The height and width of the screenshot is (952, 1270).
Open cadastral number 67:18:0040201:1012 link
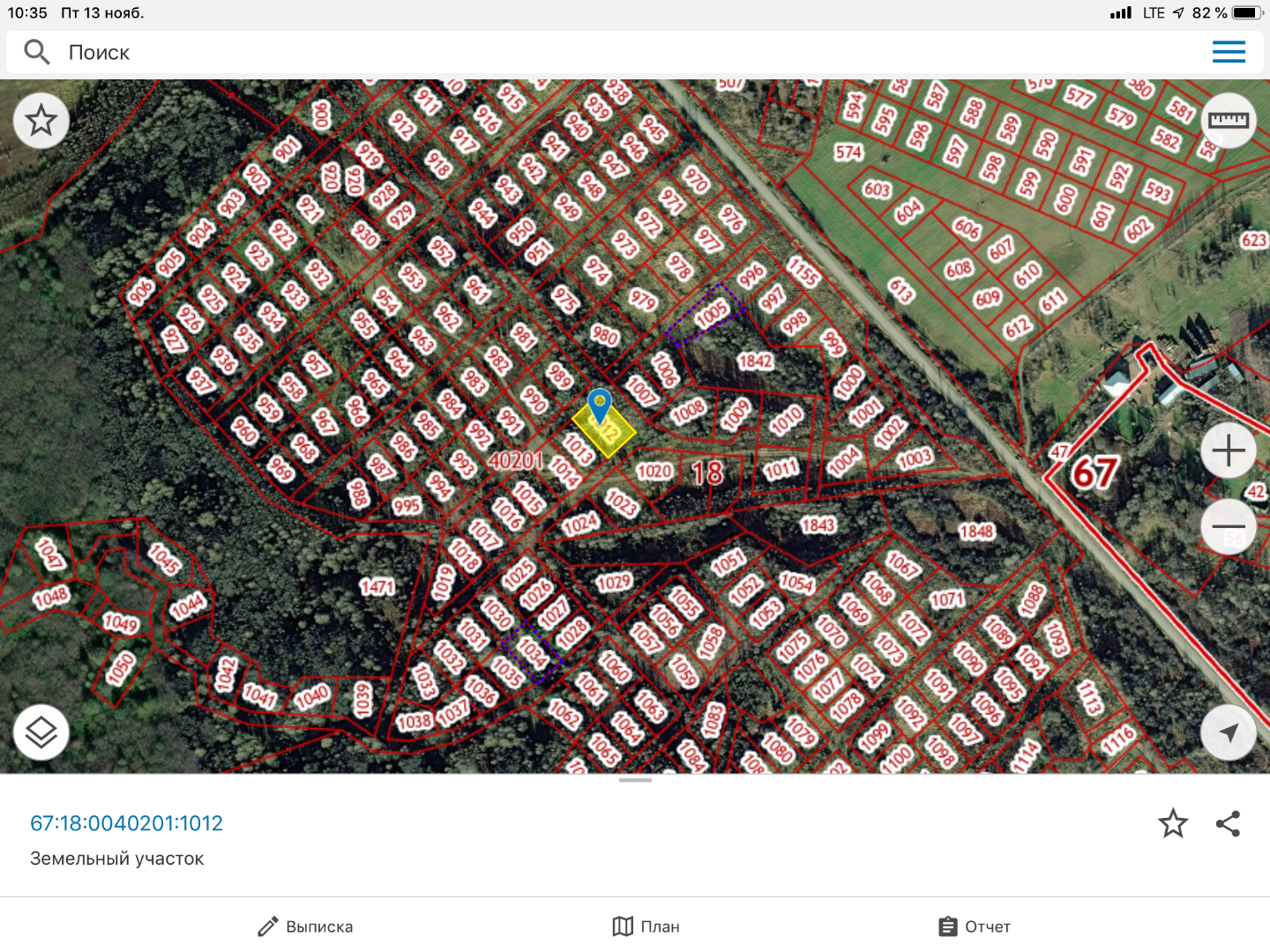tap(126, 823)
